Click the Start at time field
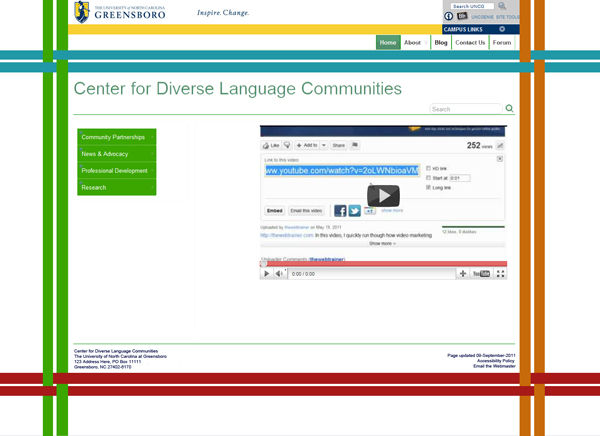The image size is (600, 436). (x=460, y=178)
